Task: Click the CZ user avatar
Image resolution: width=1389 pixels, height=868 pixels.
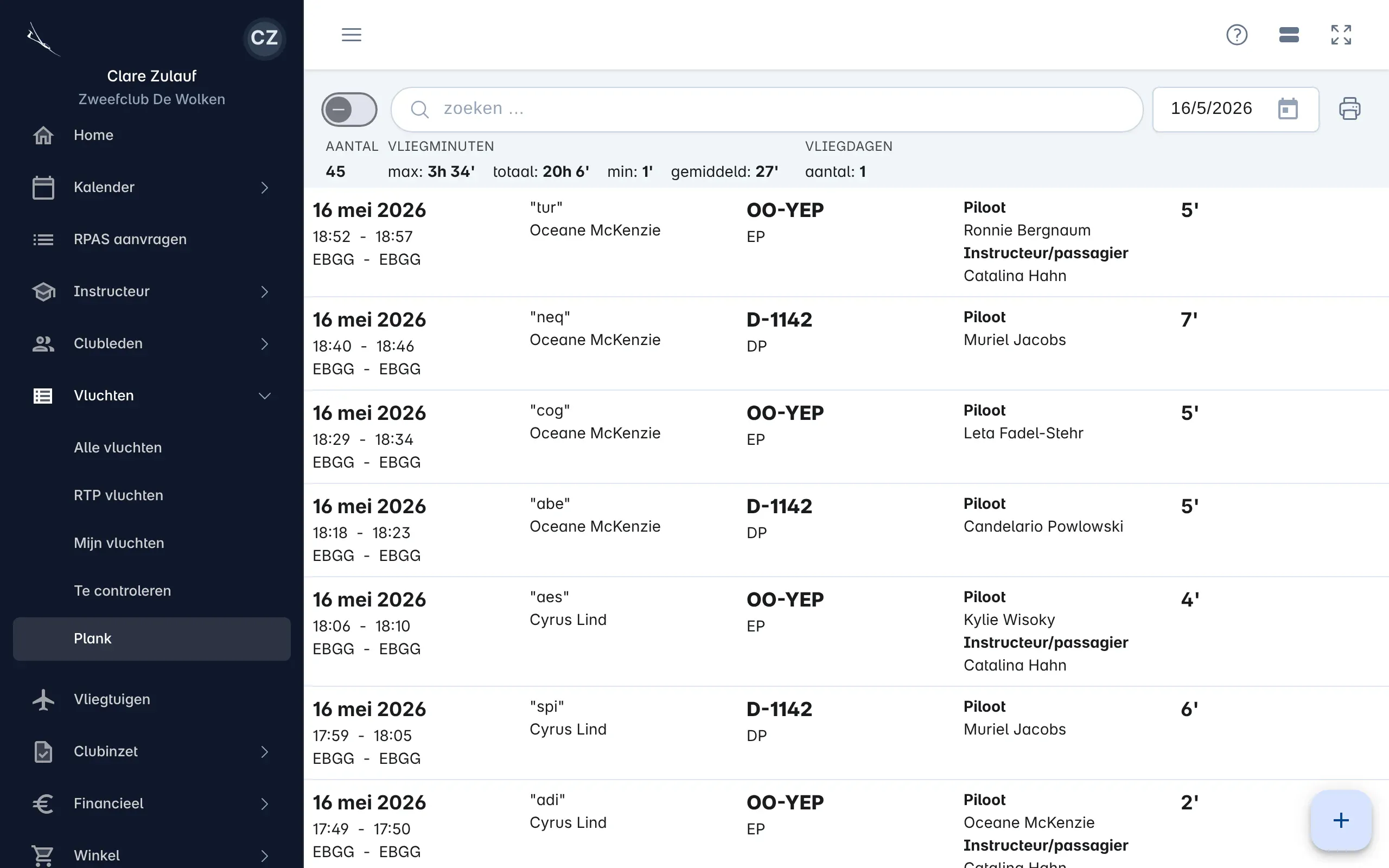Action: [264, 38]
